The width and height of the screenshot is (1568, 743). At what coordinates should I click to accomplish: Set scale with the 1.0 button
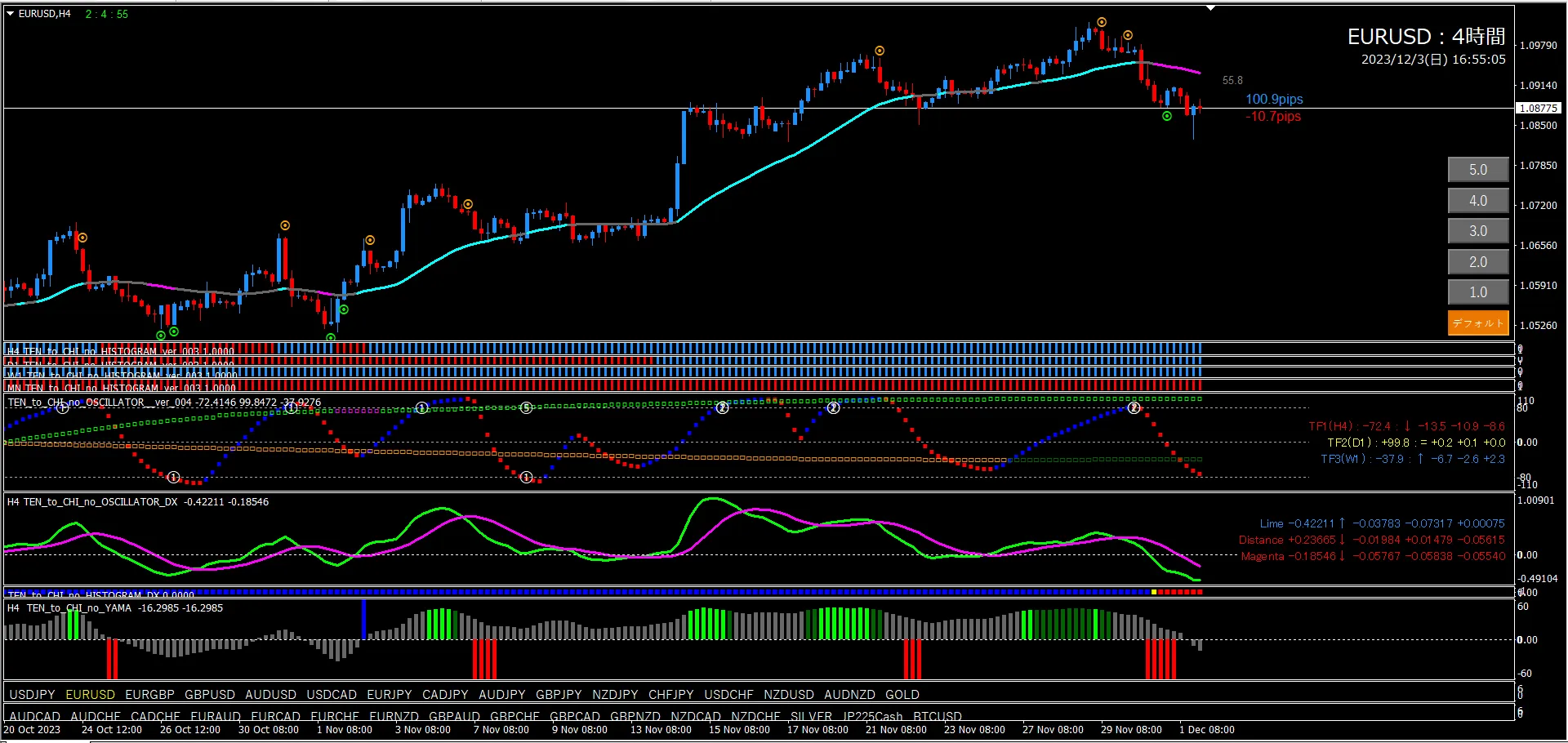coord(1478,292)
